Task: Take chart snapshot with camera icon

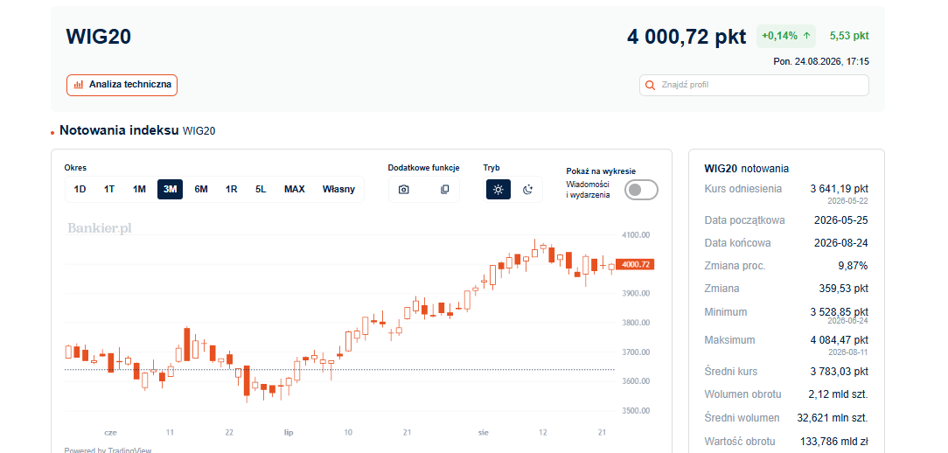Action: coord(404,190)
